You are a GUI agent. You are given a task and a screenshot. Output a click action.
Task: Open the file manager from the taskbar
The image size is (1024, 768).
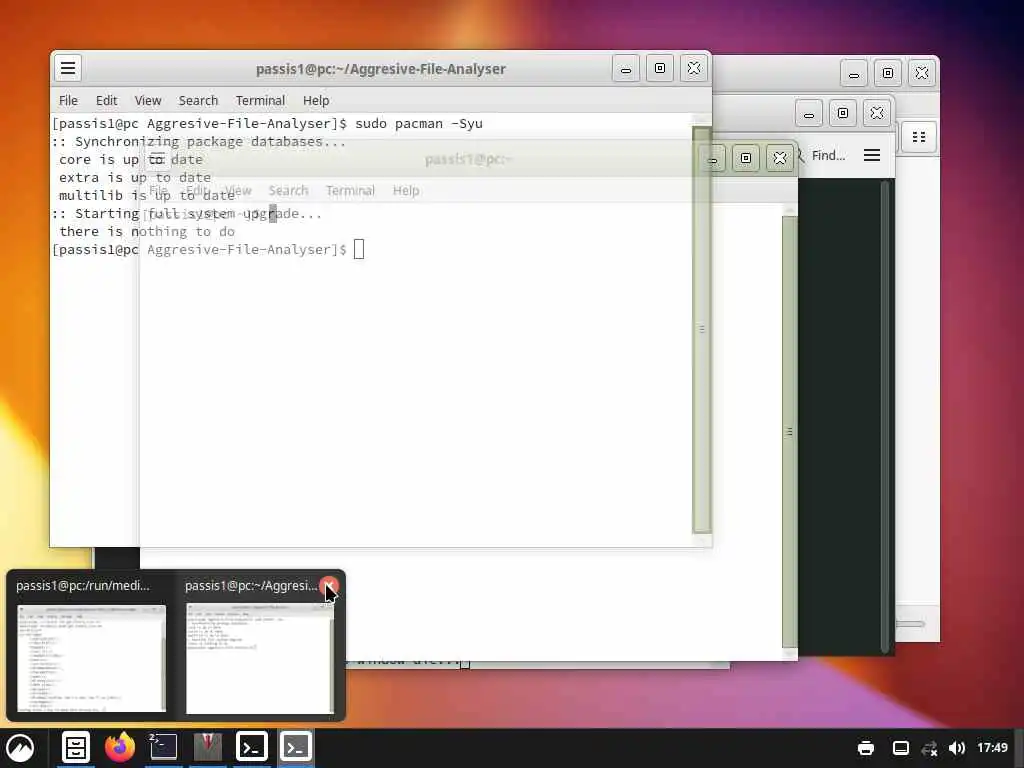click(76, 748)
